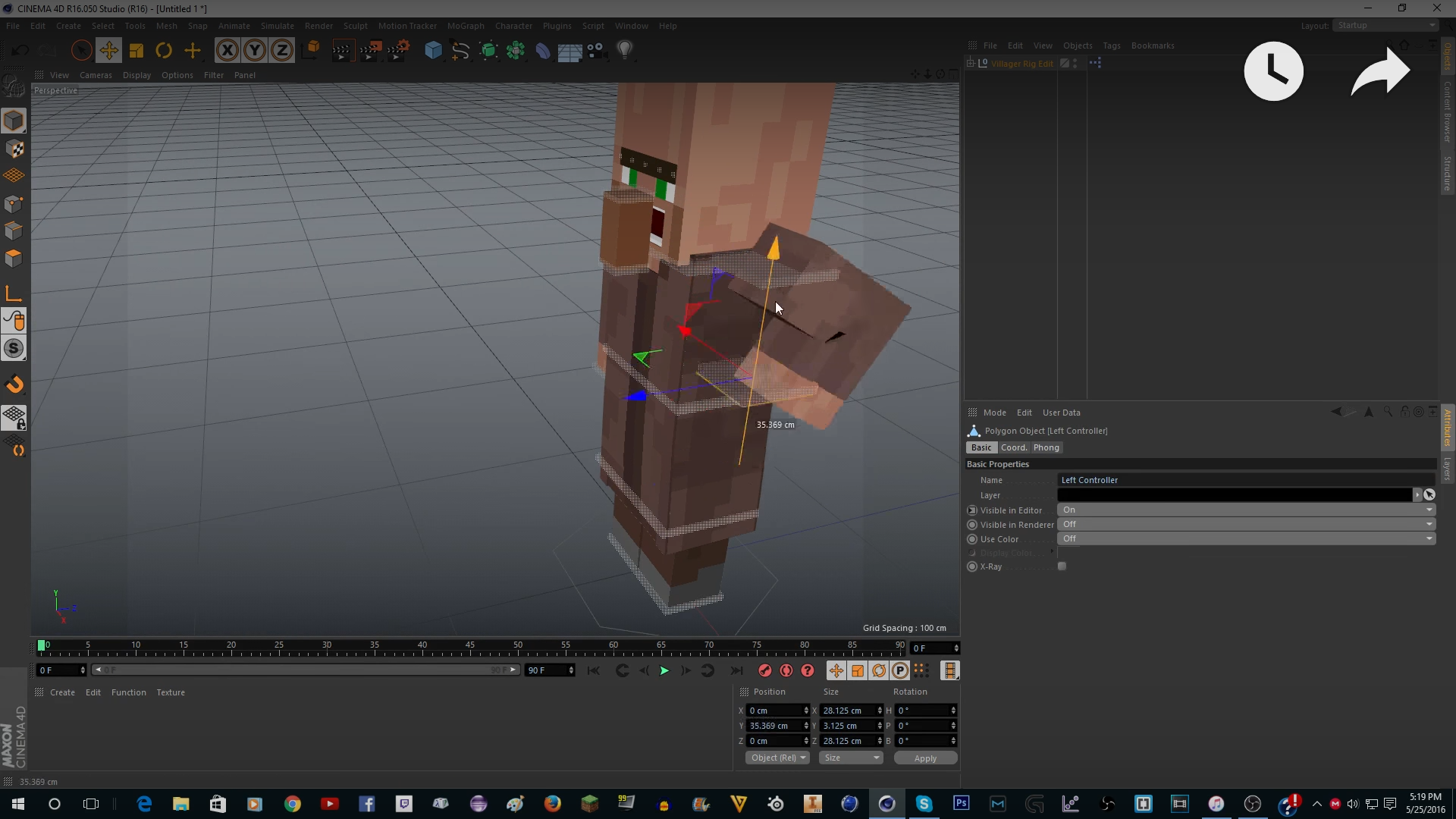1456x819 pixels.
Task: Select the Move tool
Action: pos(108,51)
